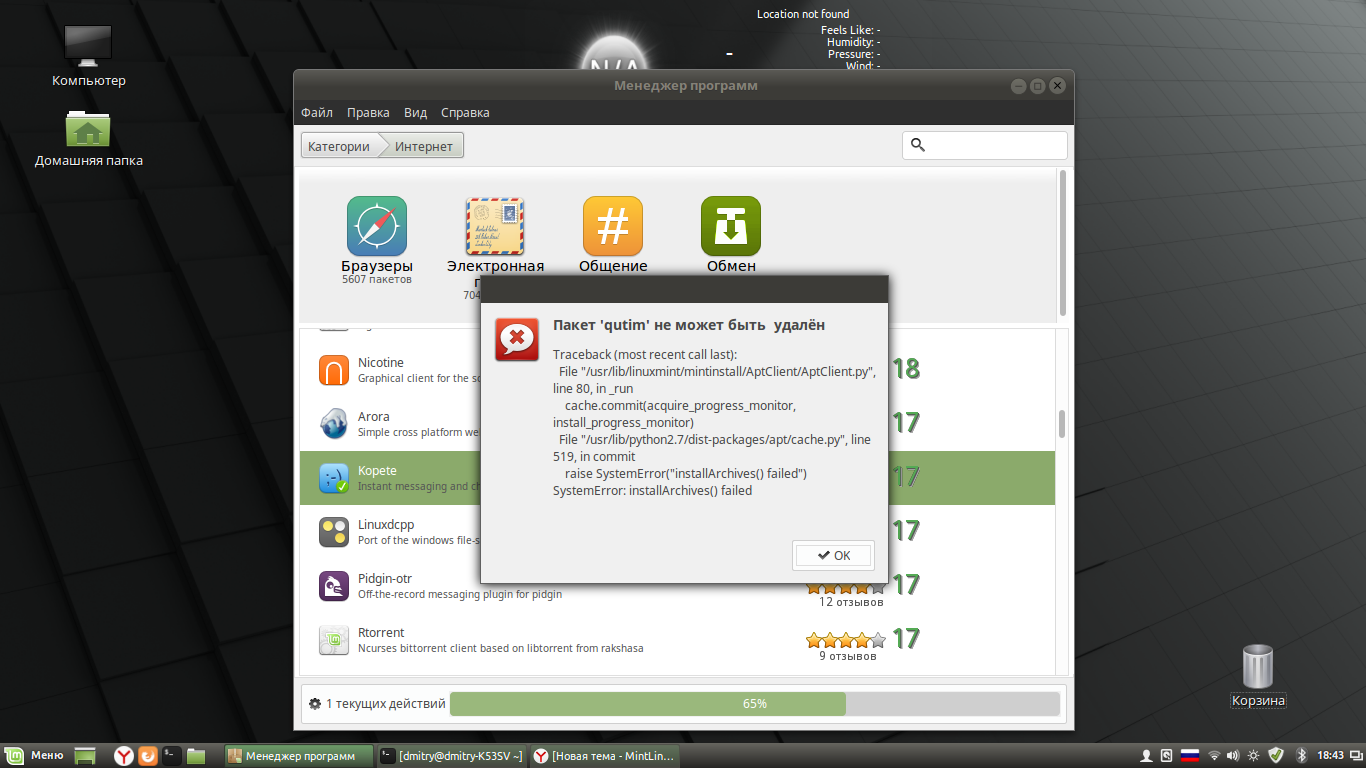Click OK in the qutim error dialog
Image resolution: width=1366 pixels, height=768 pixels.
(833, 555)
